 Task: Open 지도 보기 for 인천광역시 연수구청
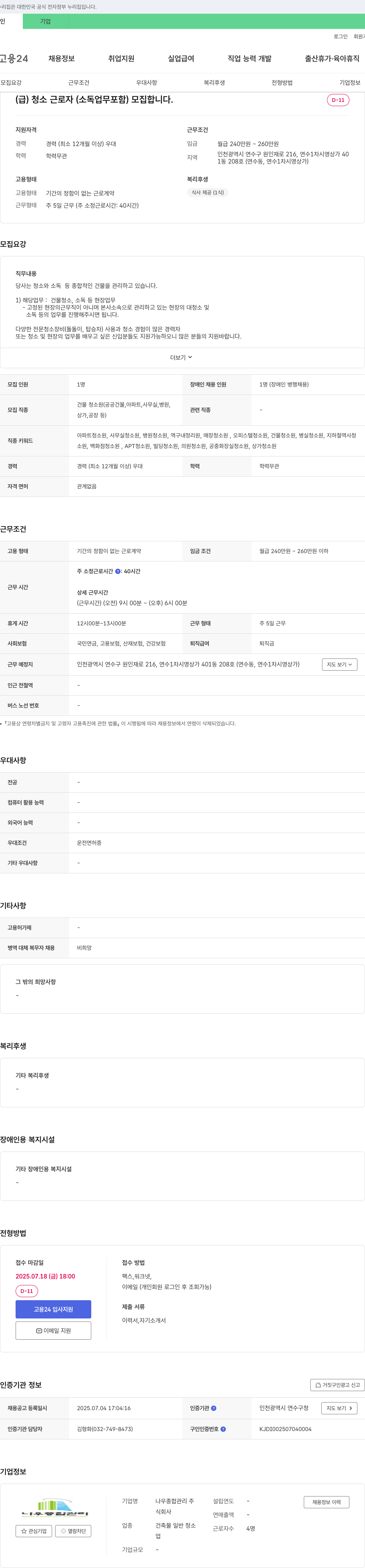pyautogui.click(x=340, y=1408)
